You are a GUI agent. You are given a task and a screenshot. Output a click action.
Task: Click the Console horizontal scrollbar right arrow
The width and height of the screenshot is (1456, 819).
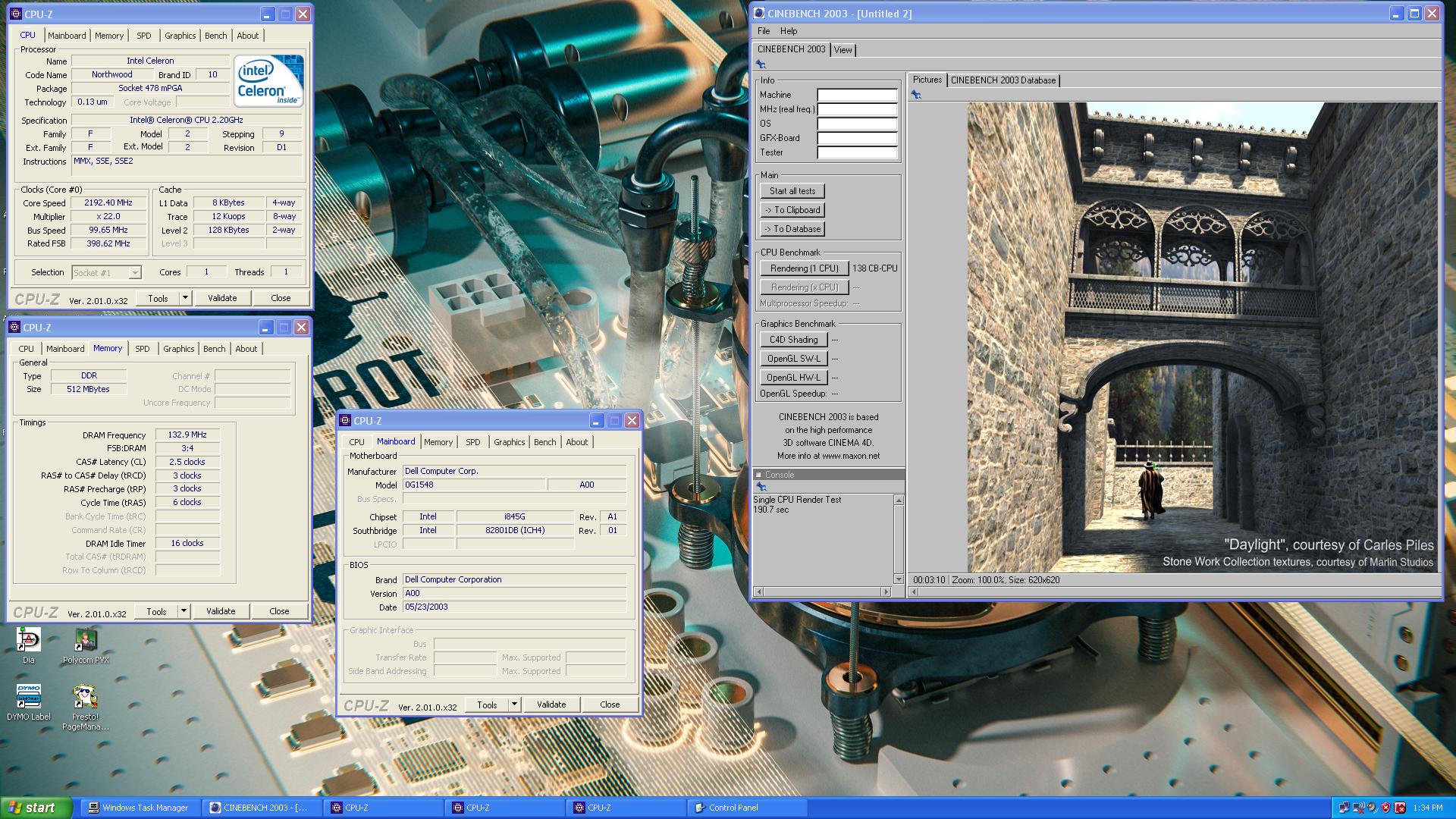(885, 591)
